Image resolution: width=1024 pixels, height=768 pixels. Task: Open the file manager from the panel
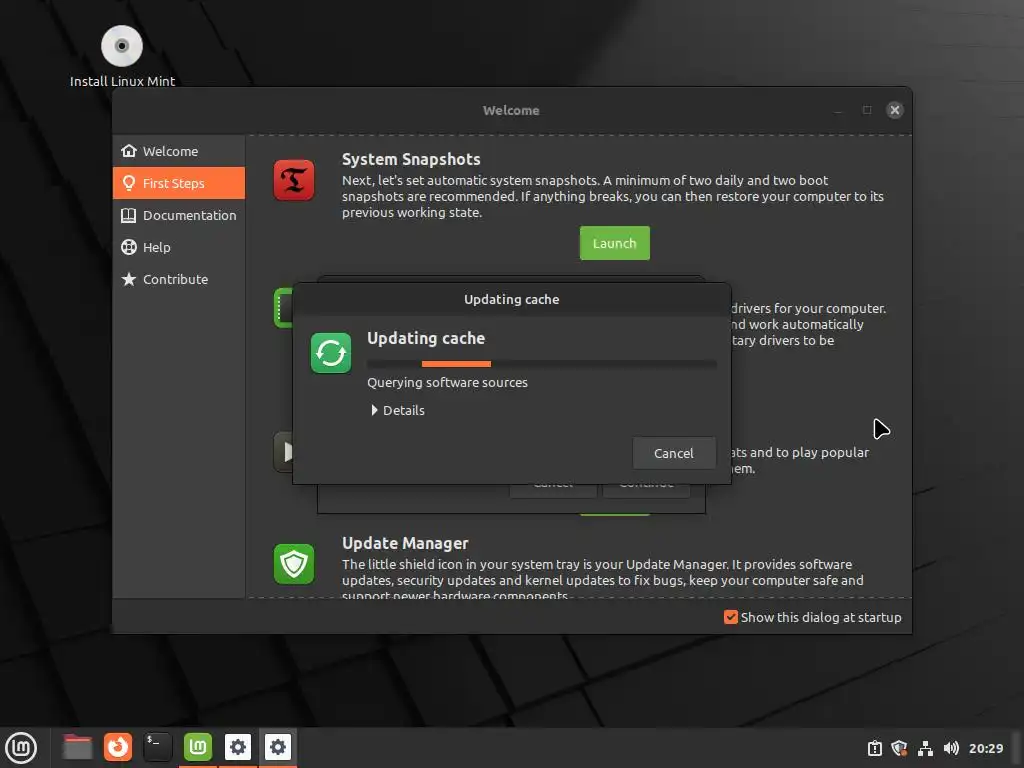[77, 747]
